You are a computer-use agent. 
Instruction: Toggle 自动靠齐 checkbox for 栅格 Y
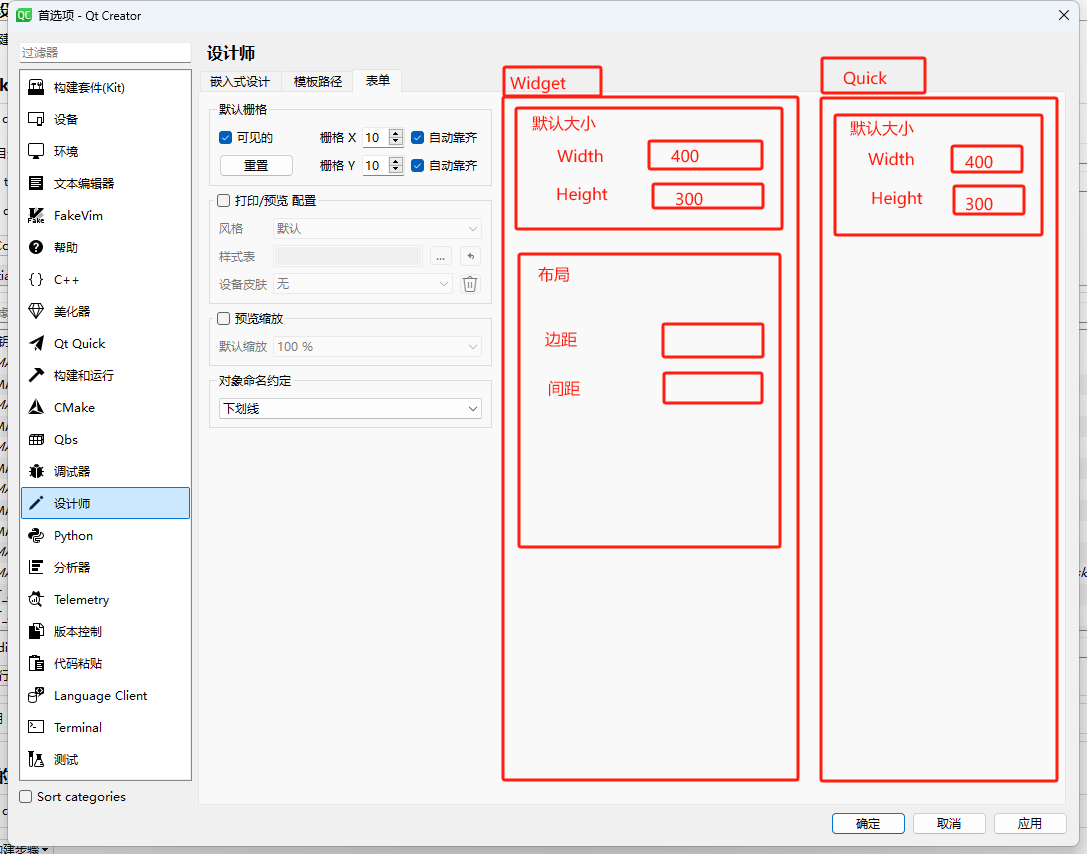(417, 165)
